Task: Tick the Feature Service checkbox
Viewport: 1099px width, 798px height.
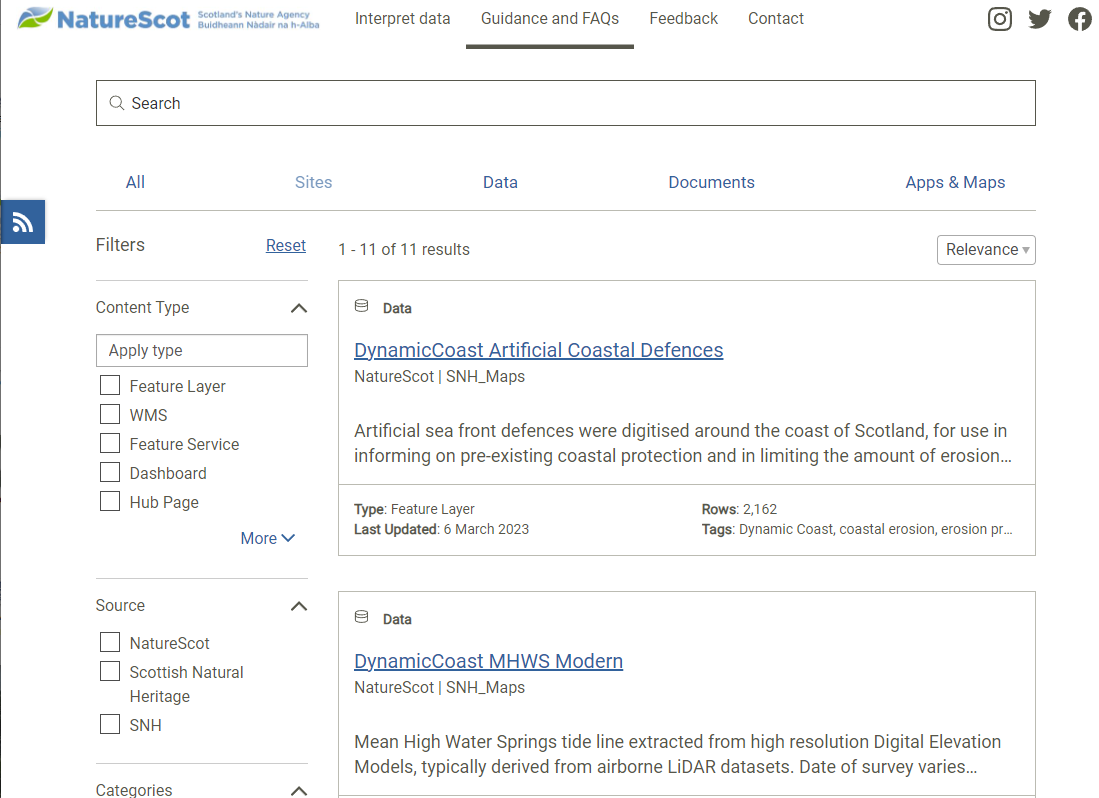Action: [110, 443]
